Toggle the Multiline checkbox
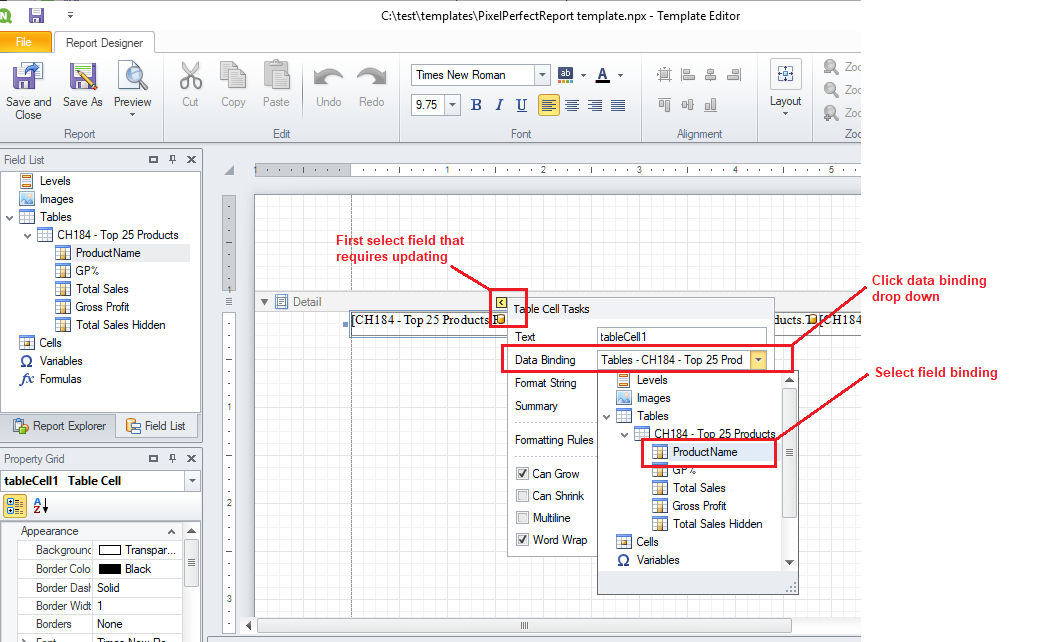 point(522,518)
